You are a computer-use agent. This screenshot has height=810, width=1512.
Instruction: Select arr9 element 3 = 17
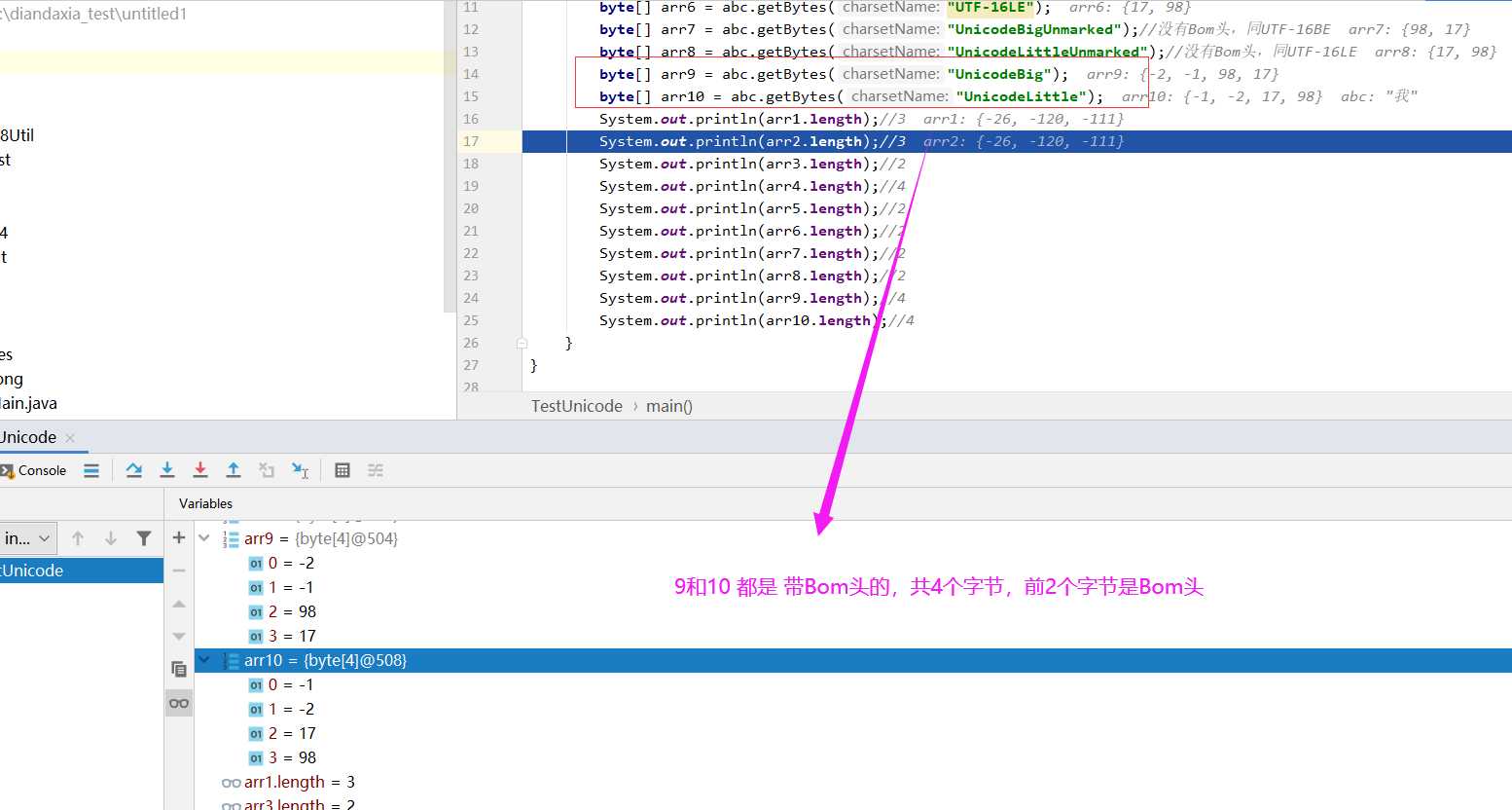pyautogui.click(x=292, y=636)
